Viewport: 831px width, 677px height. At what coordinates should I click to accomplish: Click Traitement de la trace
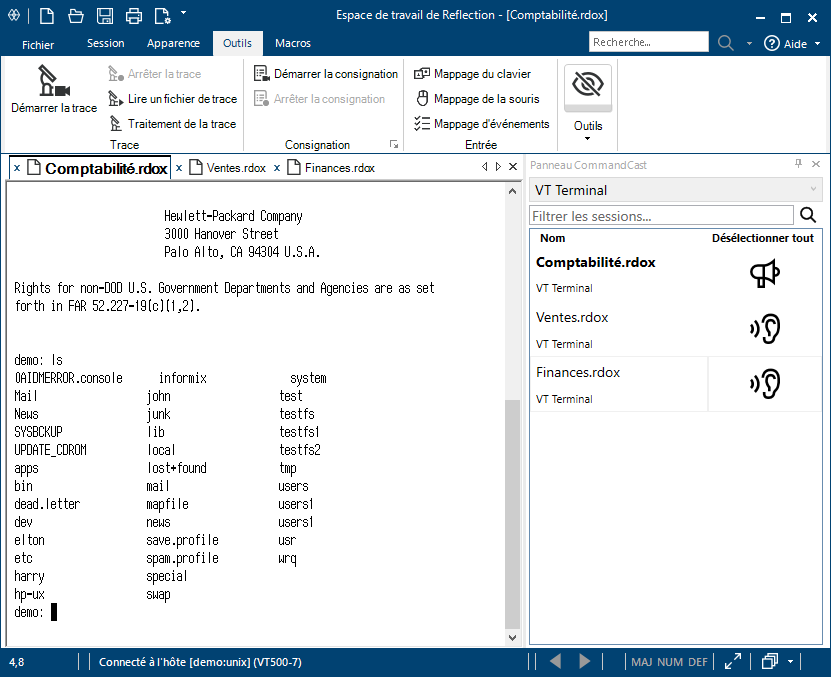[172, 124]
